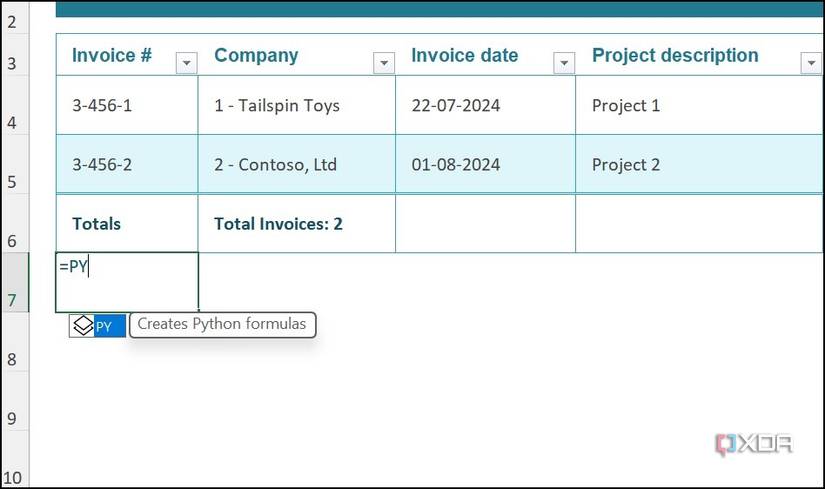
Task: Select the Tailspin Toys company cell
Action: click(x=296, y=105)
